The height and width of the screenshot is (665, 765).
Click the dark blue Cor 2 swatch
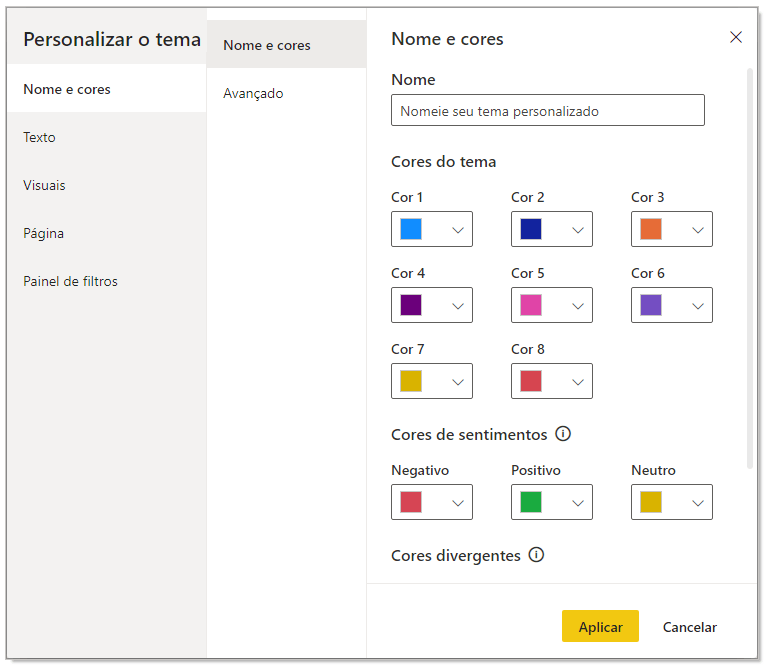(x=531, y=229)
